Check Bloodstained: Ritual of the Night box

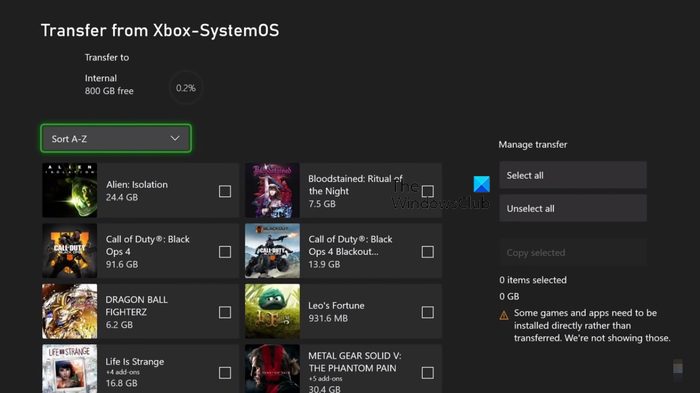428,191
